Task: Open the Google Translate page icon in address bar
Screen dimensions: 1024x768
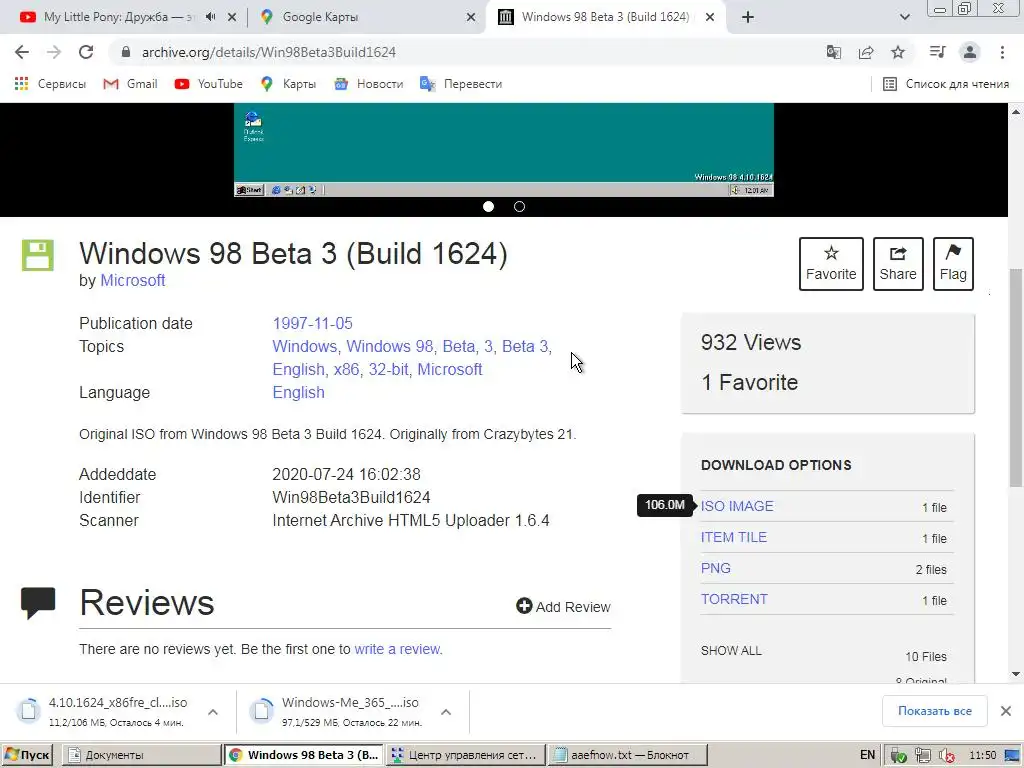Action: (833, 52)
